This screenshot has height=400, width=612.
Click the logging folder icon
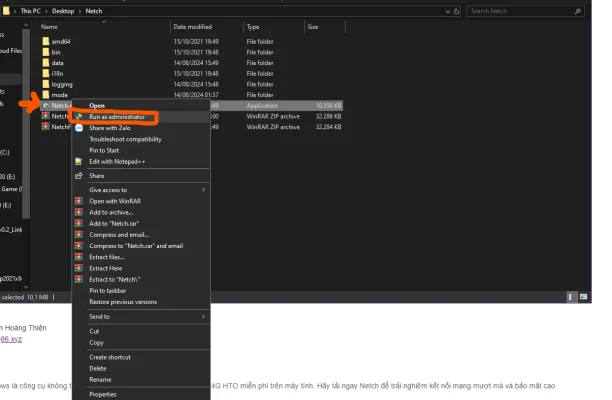point(46,84)
